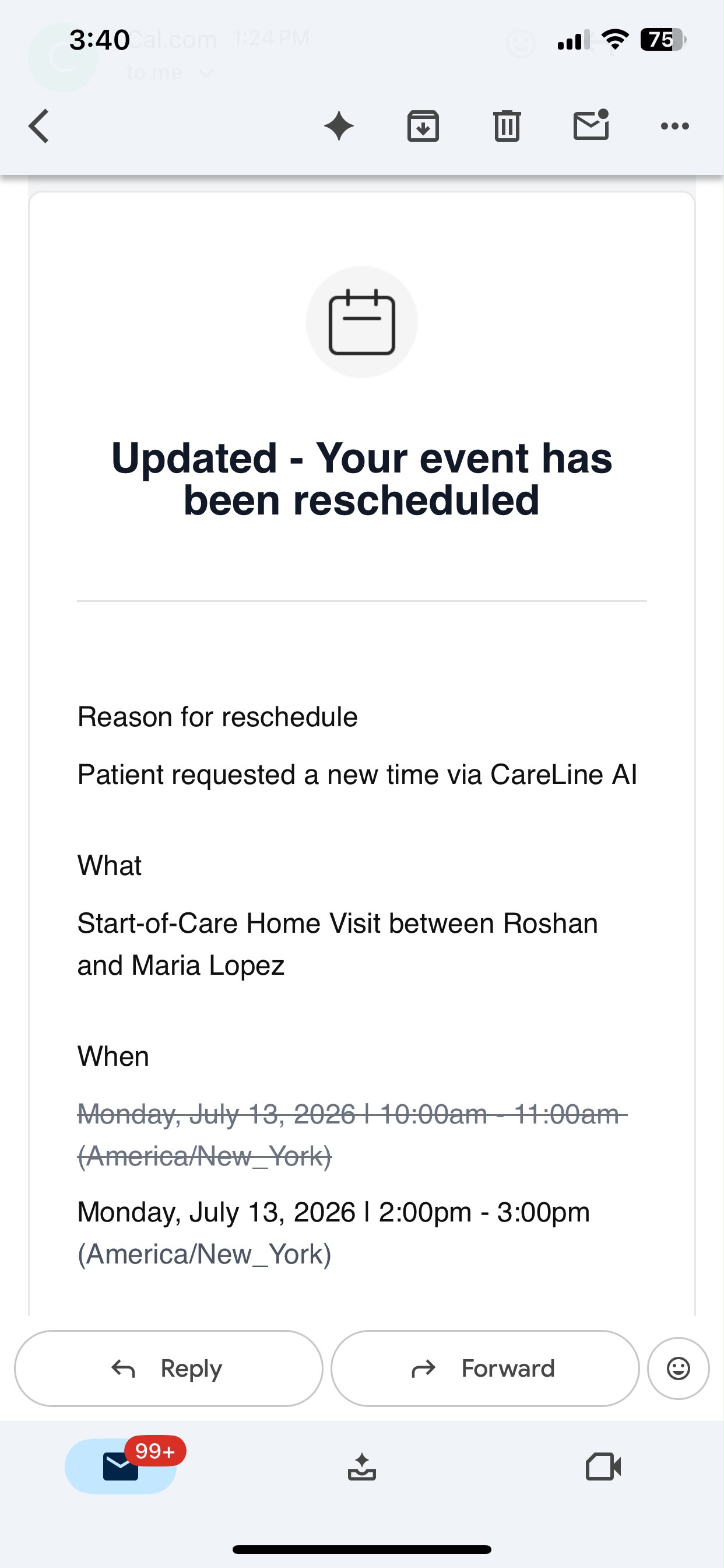Viewport: 724px width, 1568px height.
Task: Tap the battery indicator in status bar
Action: [x=663, y=40]
